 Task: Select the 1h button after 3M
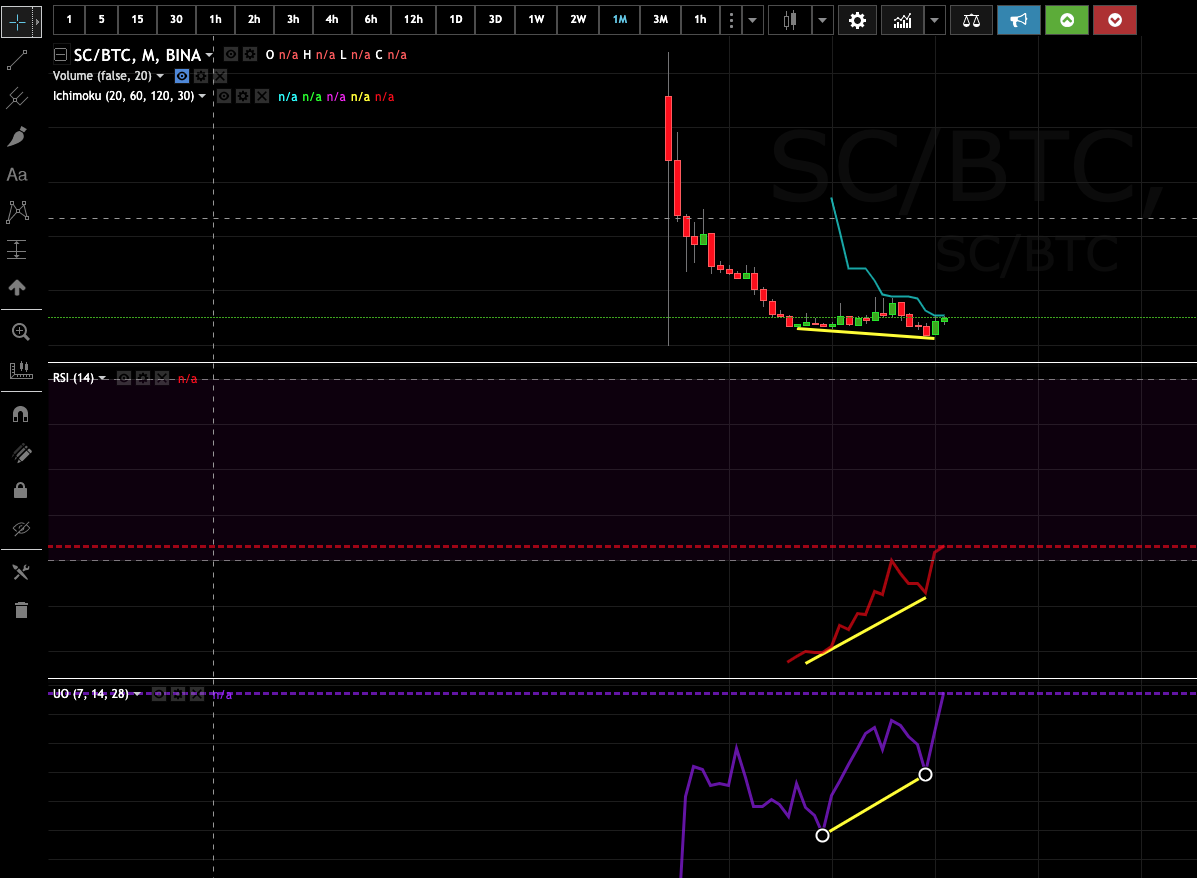700,20
